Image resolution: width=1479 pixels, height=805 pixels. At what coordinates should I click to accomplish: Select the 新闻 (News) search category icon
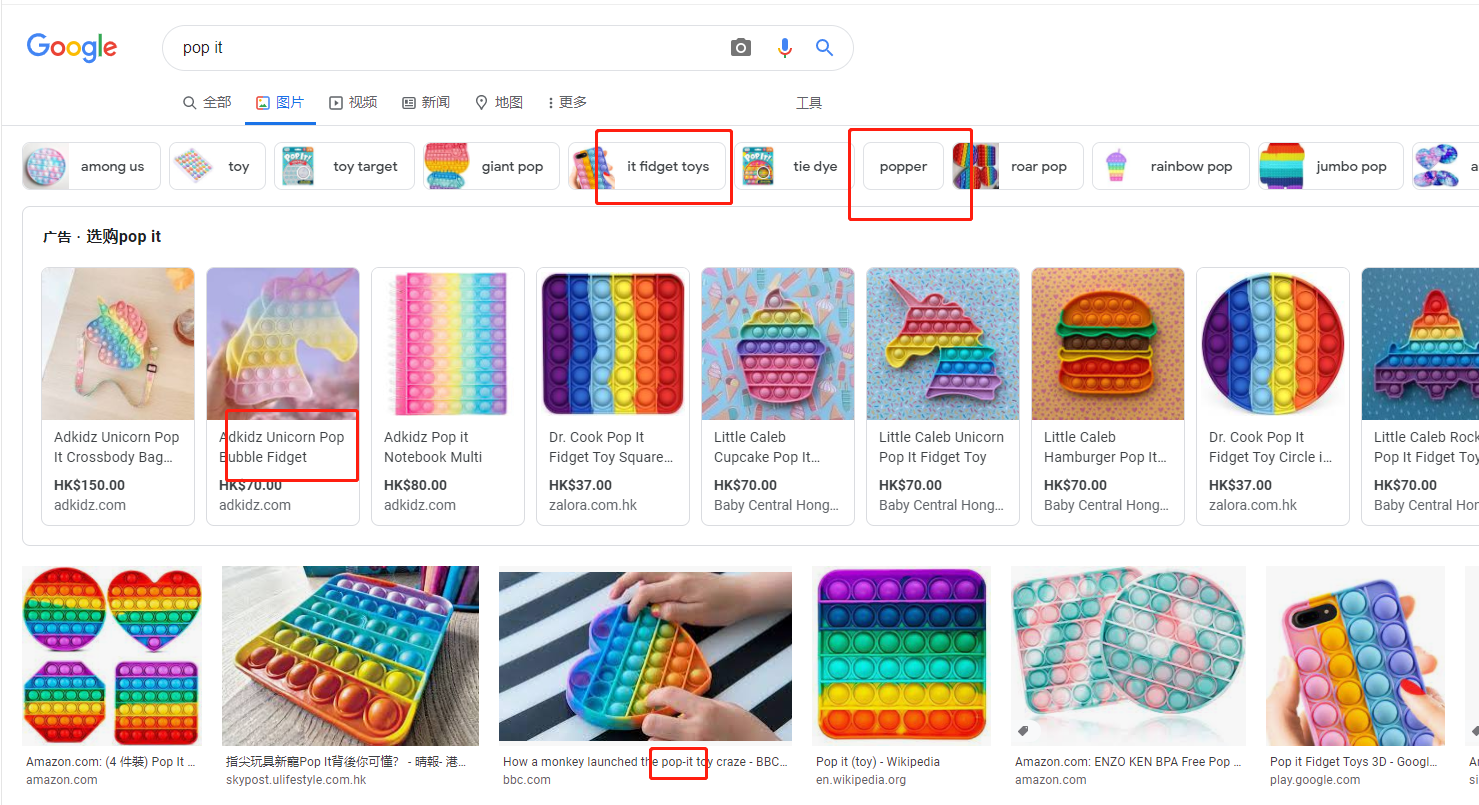pyautogui.click(x=408, y=101)
